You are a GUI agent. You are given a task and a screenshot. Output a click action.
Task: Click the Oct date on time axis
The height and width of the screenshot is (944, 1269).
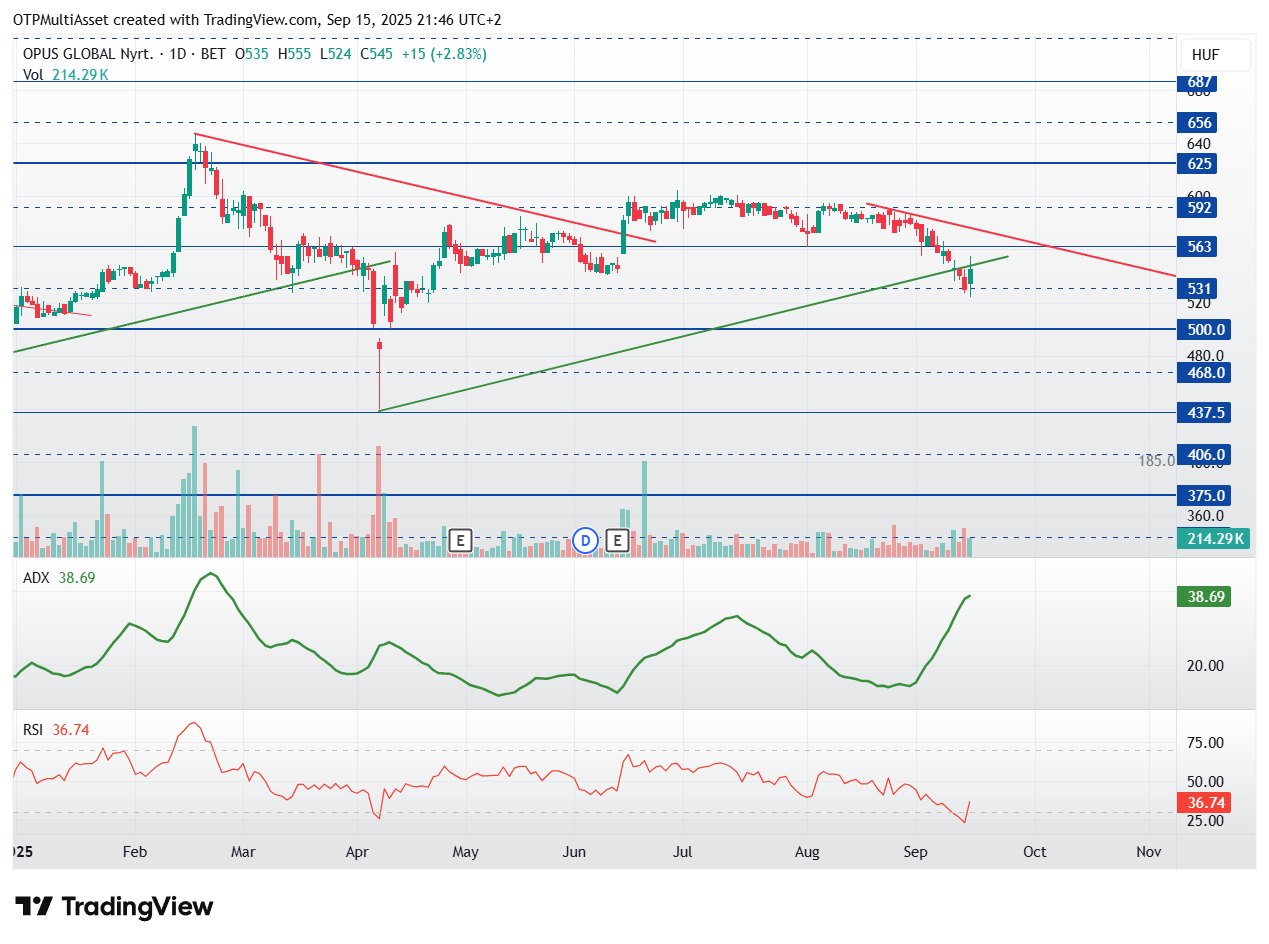pyautogui.click(x=1034, y=851)
